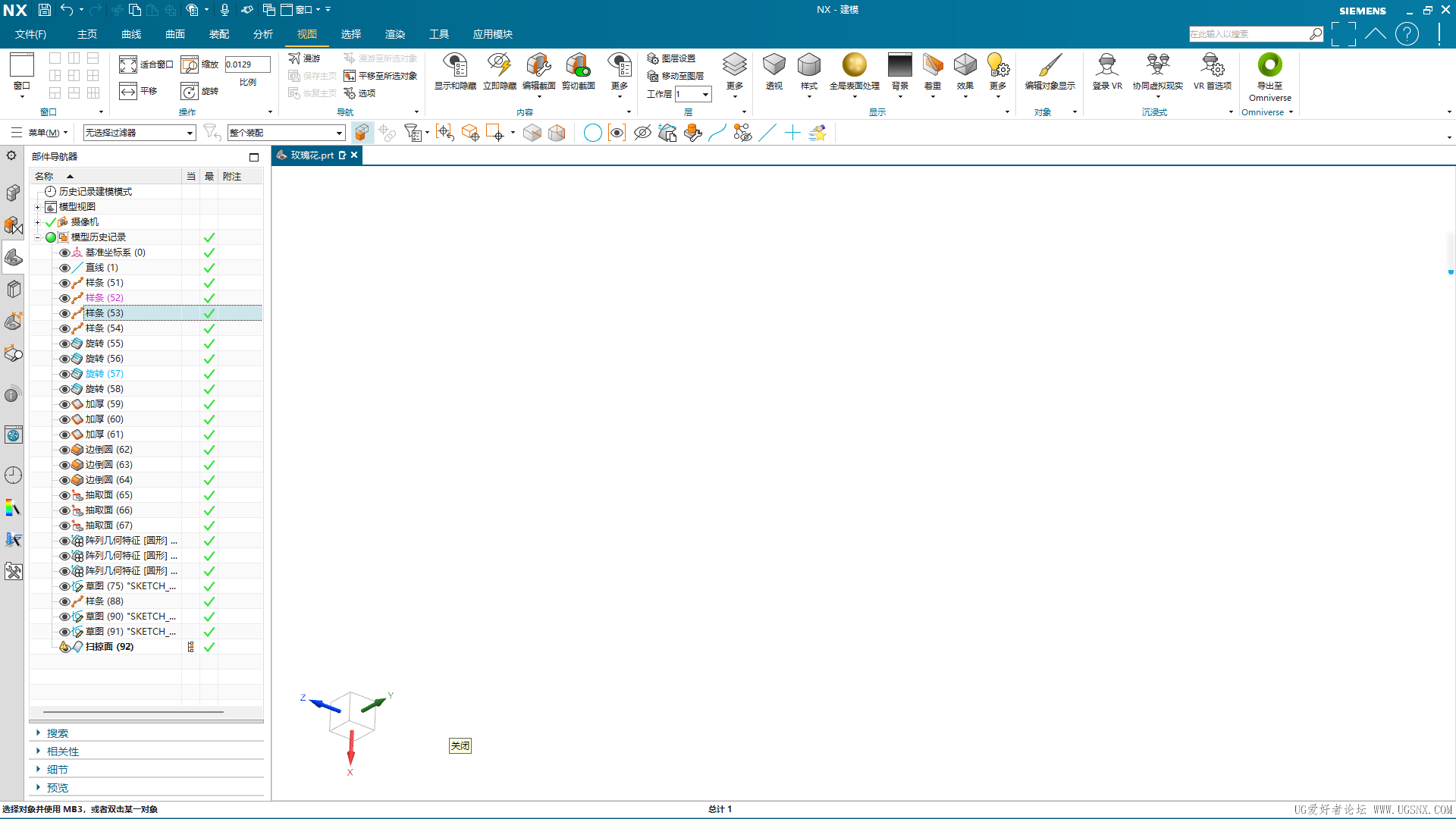Click the Clip Section (剪切截面) icon
1456x819 pixels.
pyautogui.click(x=578, y=66)
